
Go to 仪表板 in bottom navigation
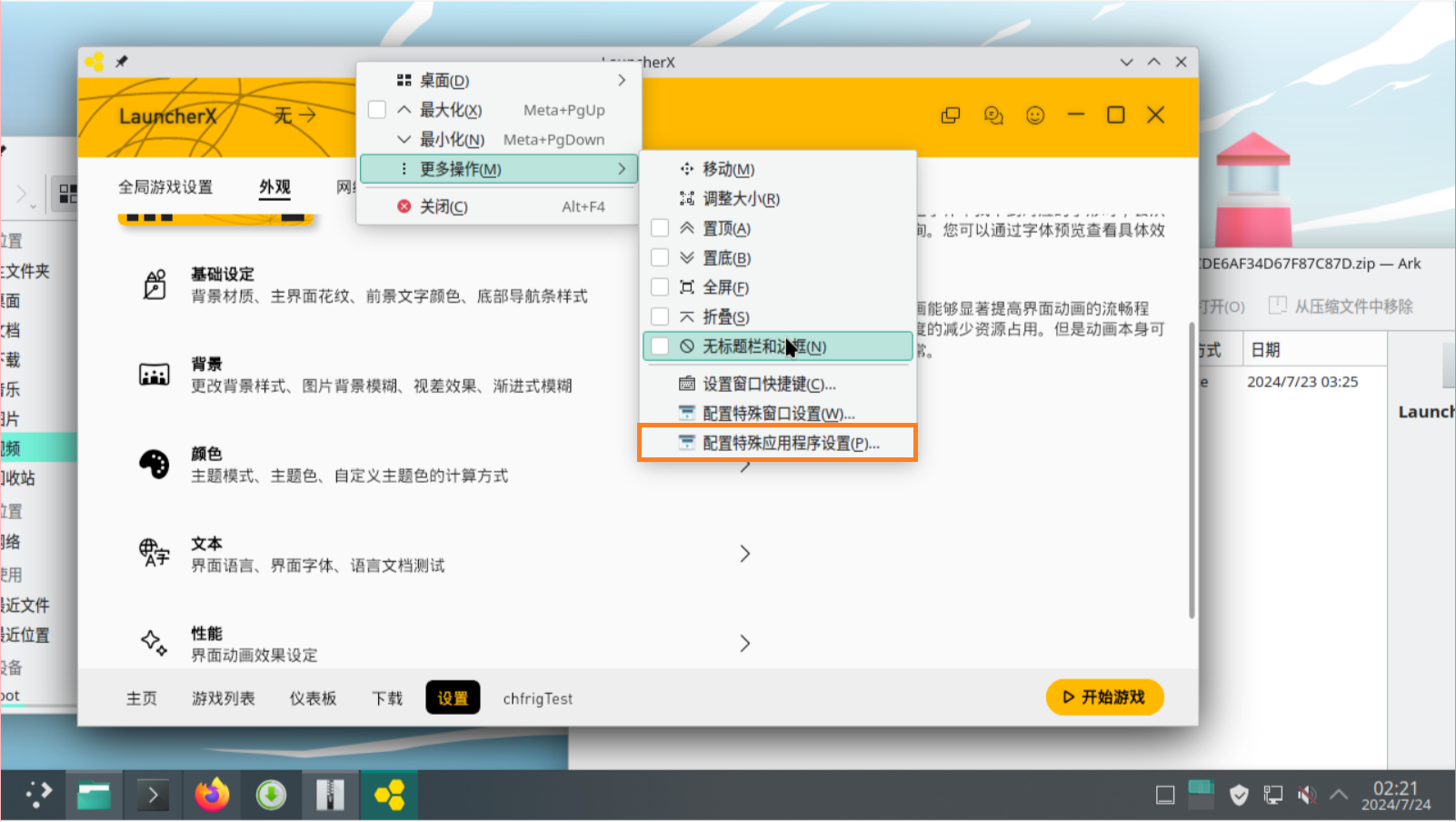tap(313, 698)
